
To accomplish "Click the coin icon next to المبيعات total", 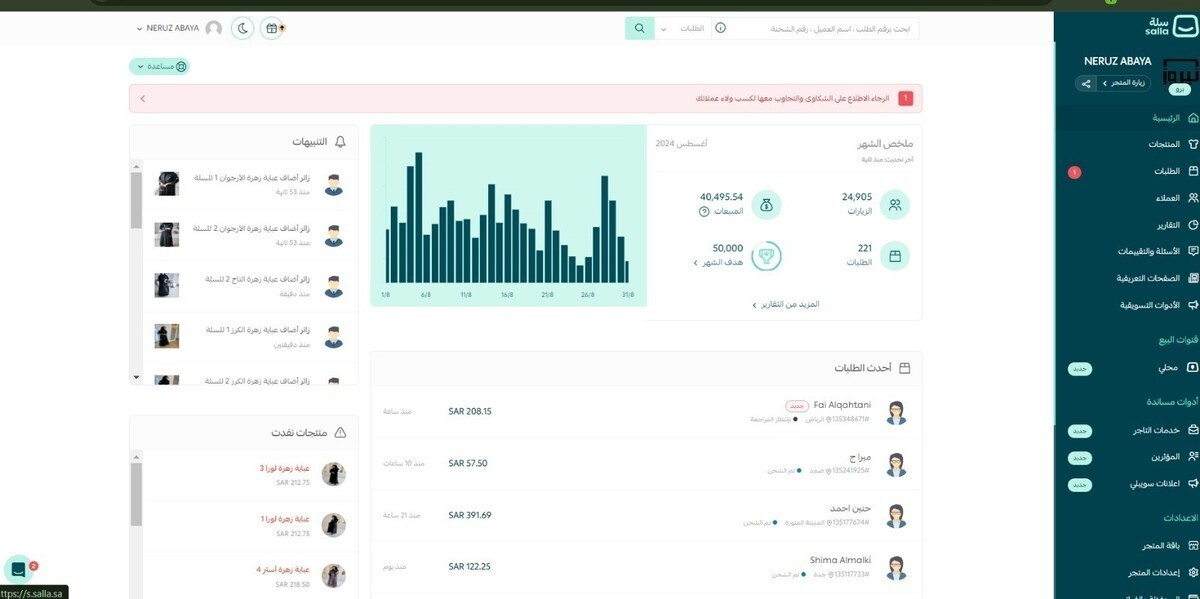I will coord(766,204).
